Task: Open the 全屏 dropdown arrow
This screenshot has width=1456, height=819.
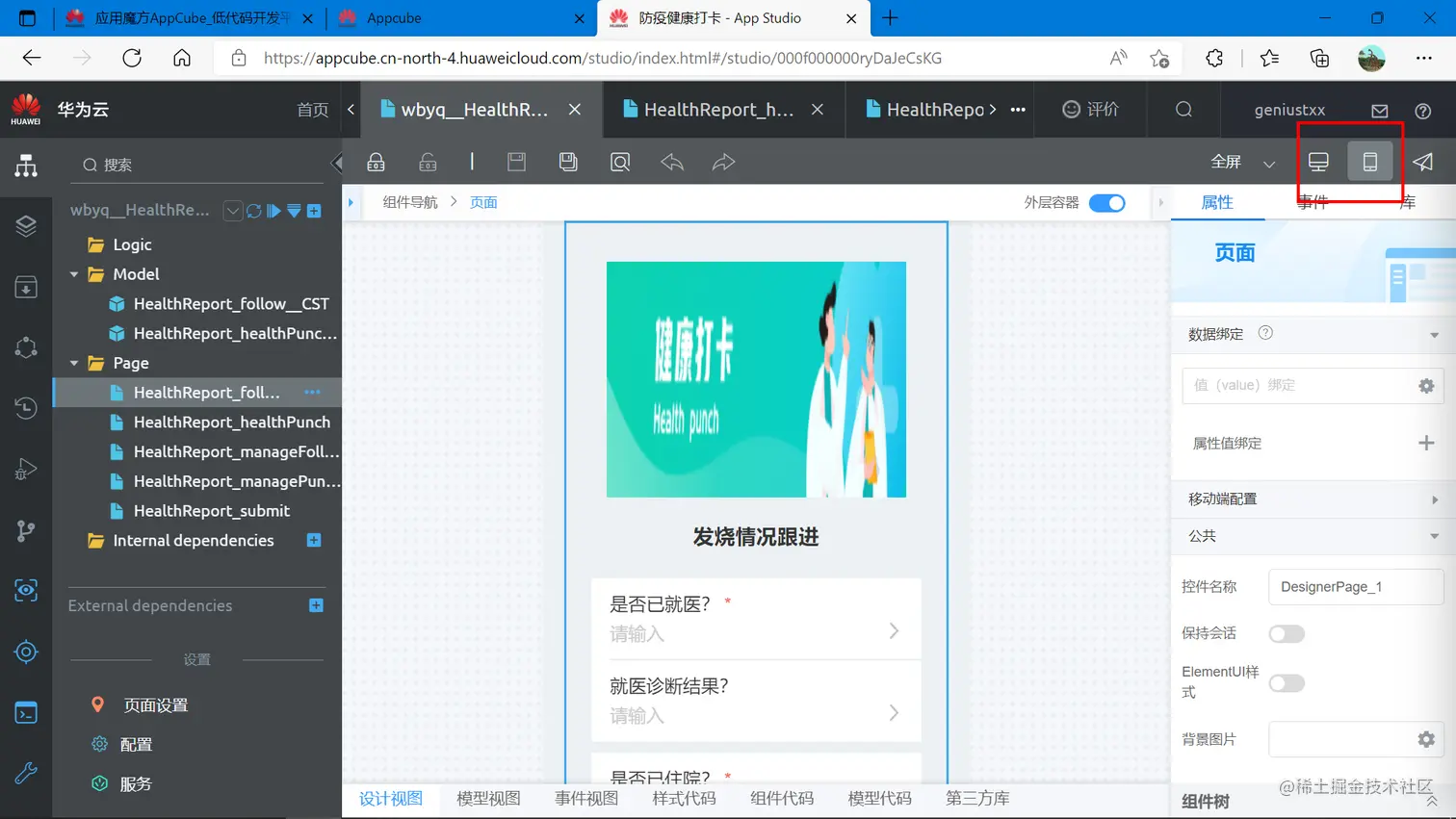Action: pyautogui.click(x=1269, y=164)
